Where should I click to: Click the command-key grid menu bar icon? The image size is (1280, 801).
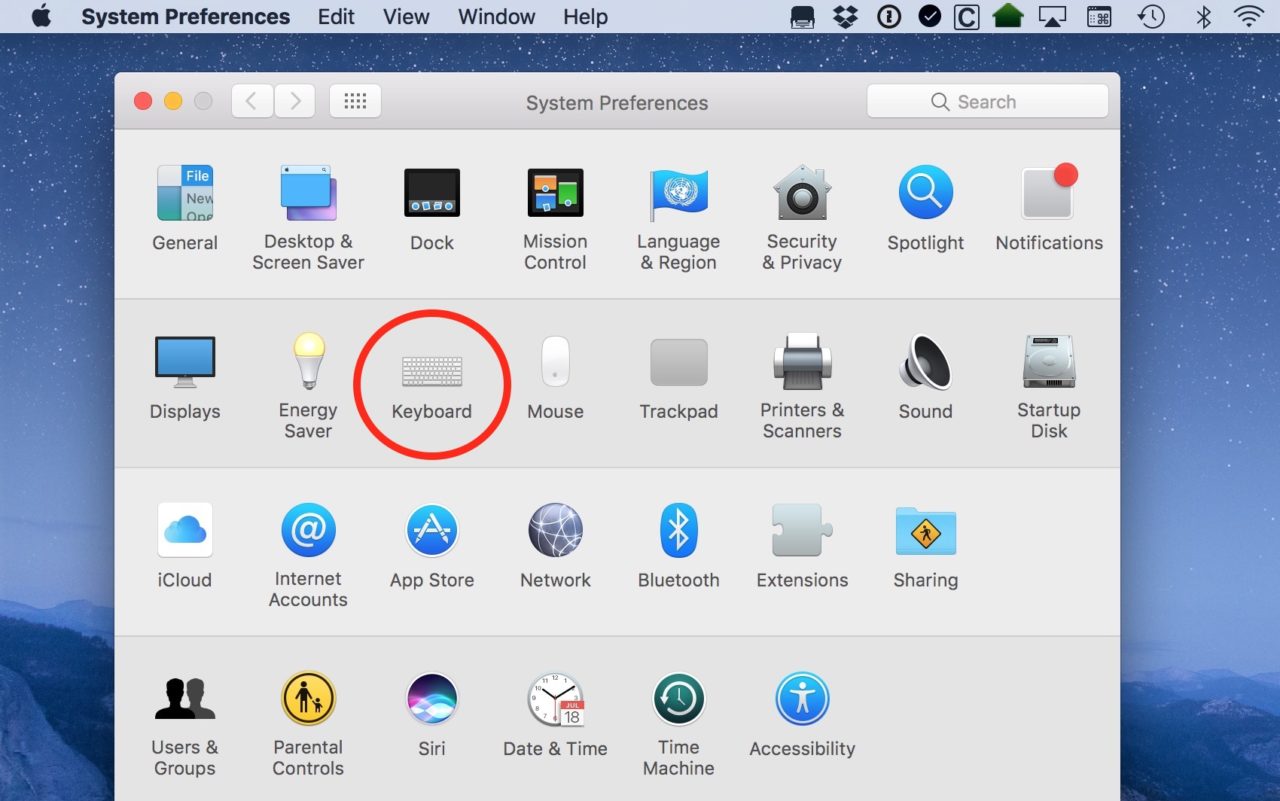click(1099, 16)
